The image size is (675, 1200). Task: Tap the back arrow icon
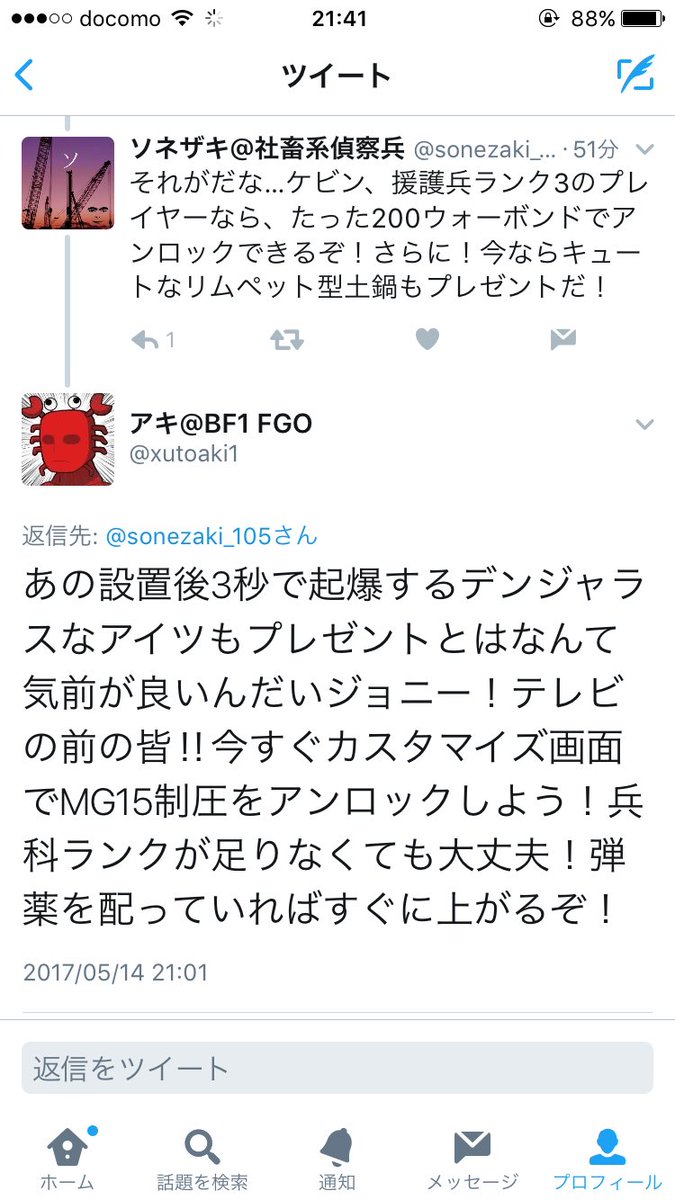[x=25, y=75]
